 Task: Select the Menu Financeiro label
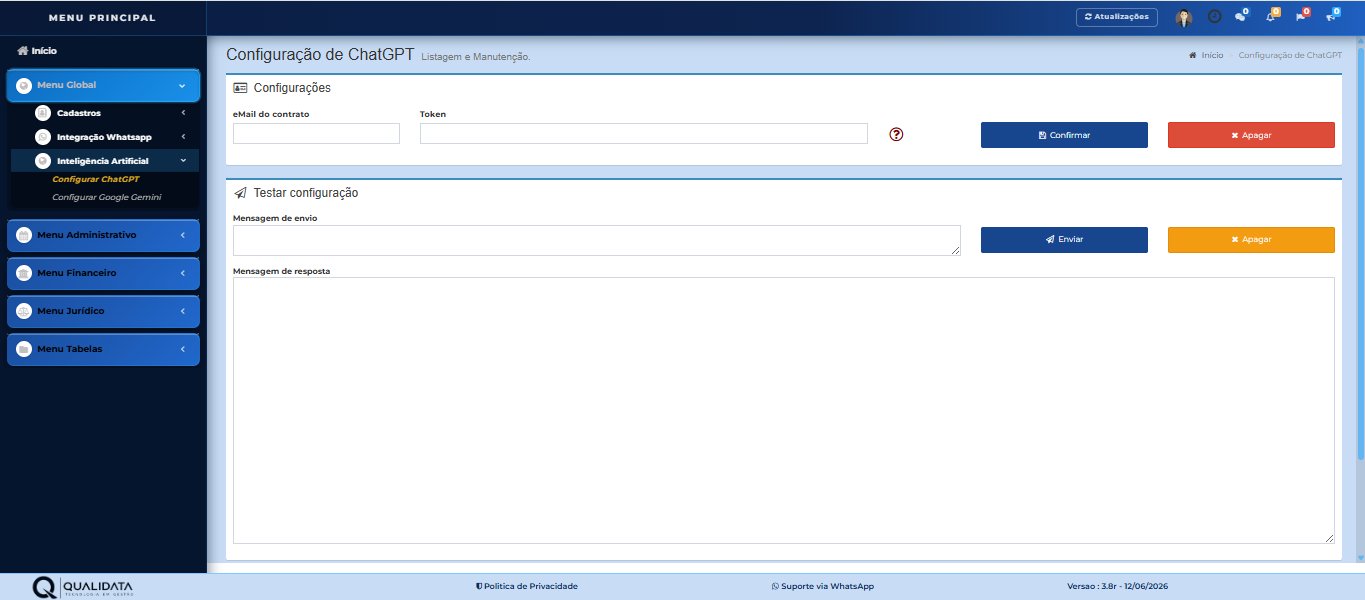(77, 273)
